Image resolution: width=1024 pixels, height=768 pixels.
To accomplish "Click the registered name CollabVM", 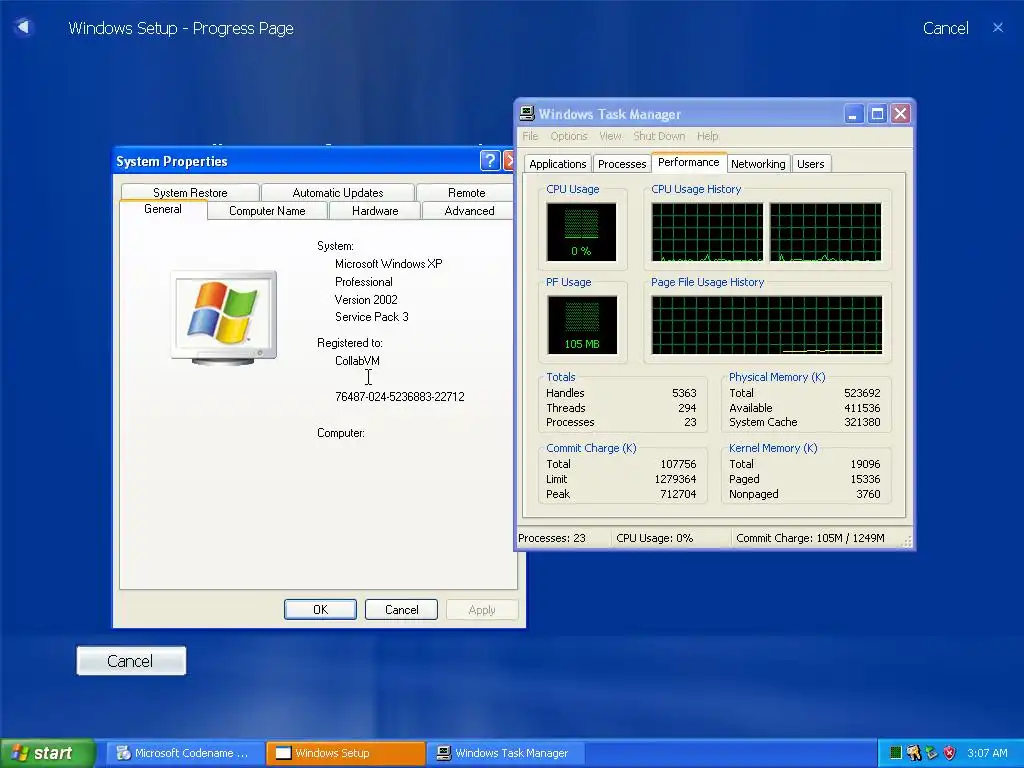I will coord(357,360).
